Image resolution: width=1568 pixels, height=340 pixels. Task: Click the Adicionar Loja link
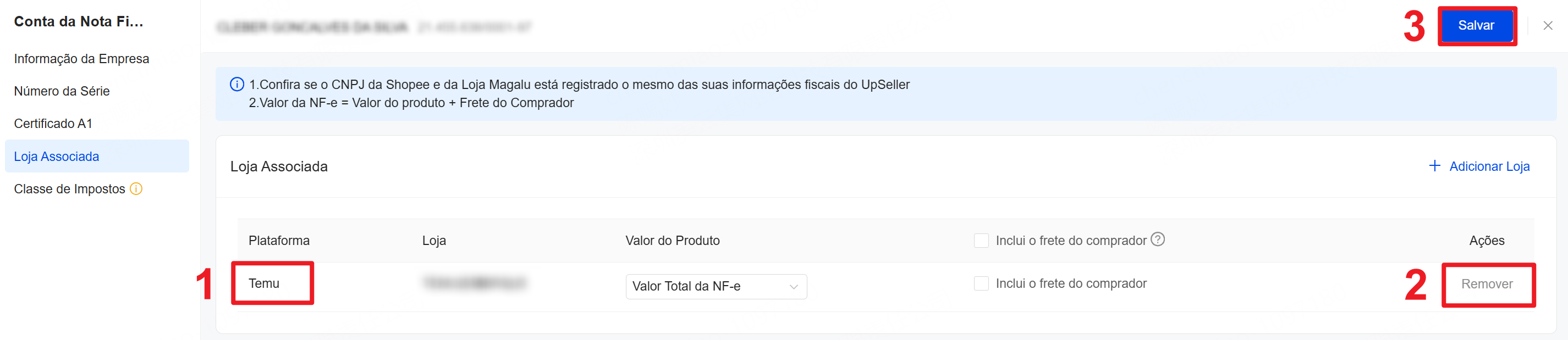pos(1479,166)
